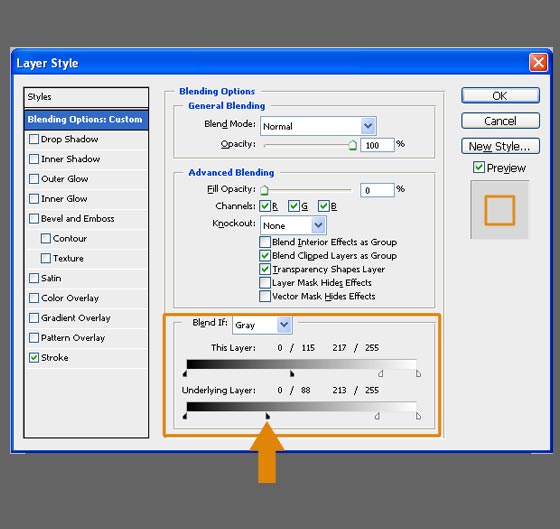The height and width of the screenshot is (529, 560).
Task: Toggle the G channel checkbox
Action: point(294,206)
